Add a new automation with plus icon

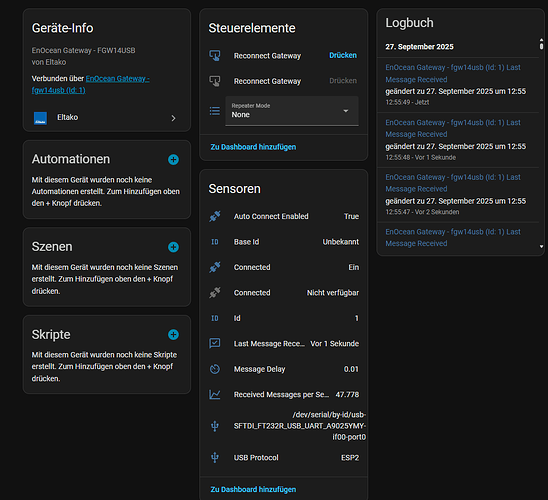point(173,159)
